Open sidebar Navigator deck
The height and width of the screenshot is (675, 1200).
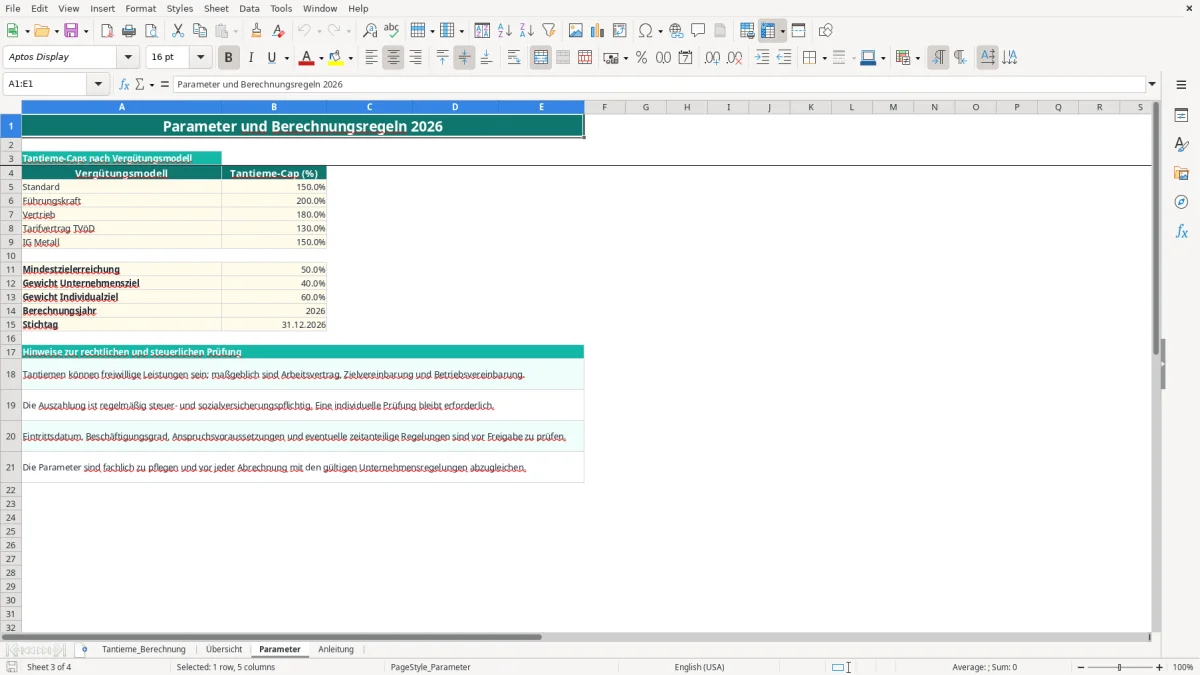point(1181,202)
